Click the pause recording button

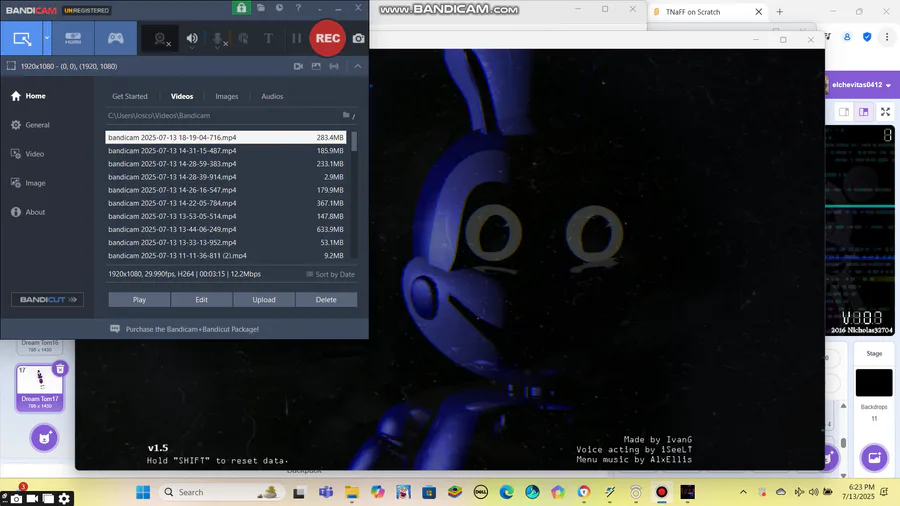pyautogui.click(x=296, y=38)
